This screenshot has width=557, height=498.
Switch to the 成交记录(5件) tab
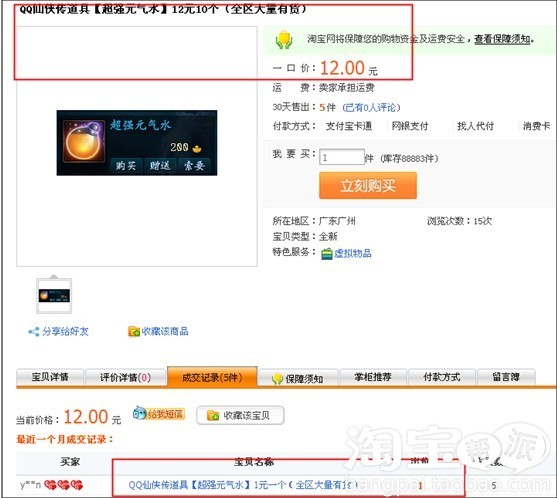coord(212,377)
